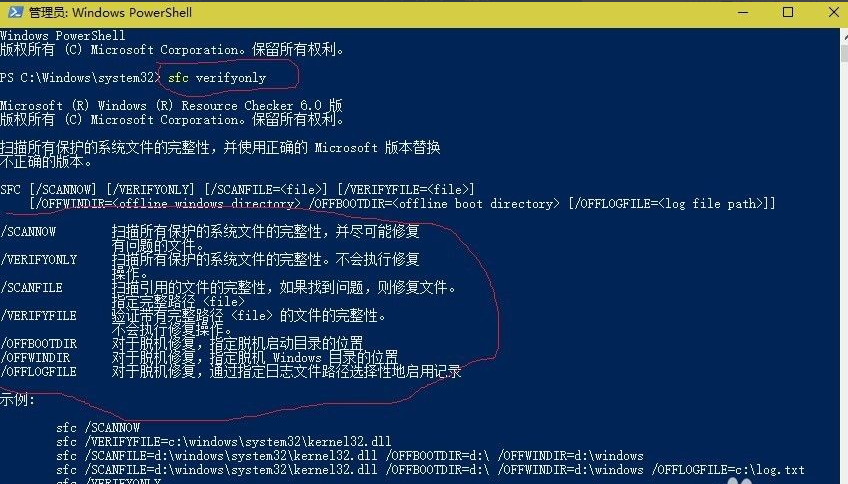Viewport: 848px width, 484px height.
Task: Click the PS C:\Windows\system32 prompt text
Action: (x=80, y=78)
